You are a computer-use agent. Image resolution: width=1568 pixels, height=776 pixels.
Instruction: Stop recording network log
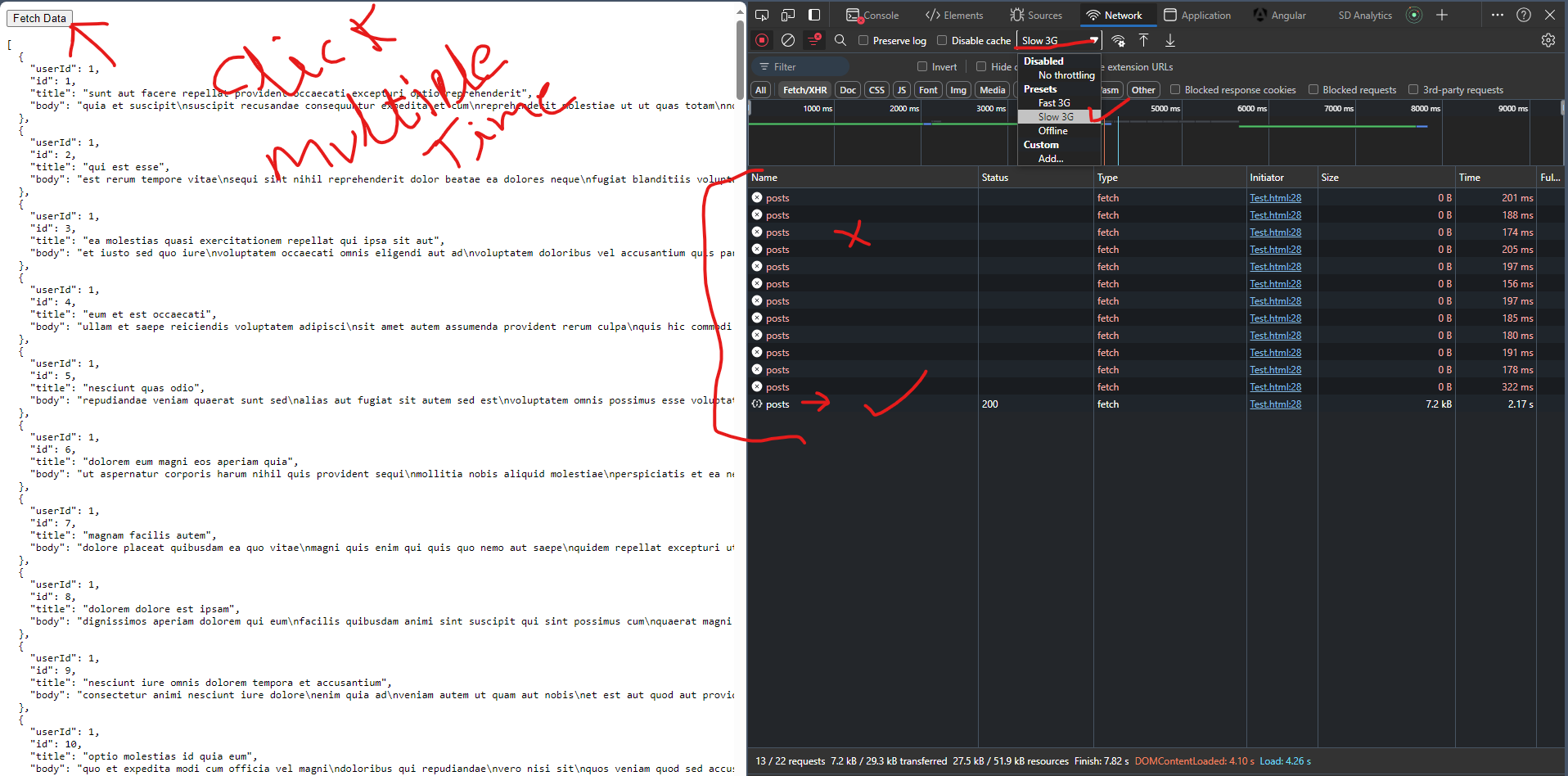click(762, 40)
